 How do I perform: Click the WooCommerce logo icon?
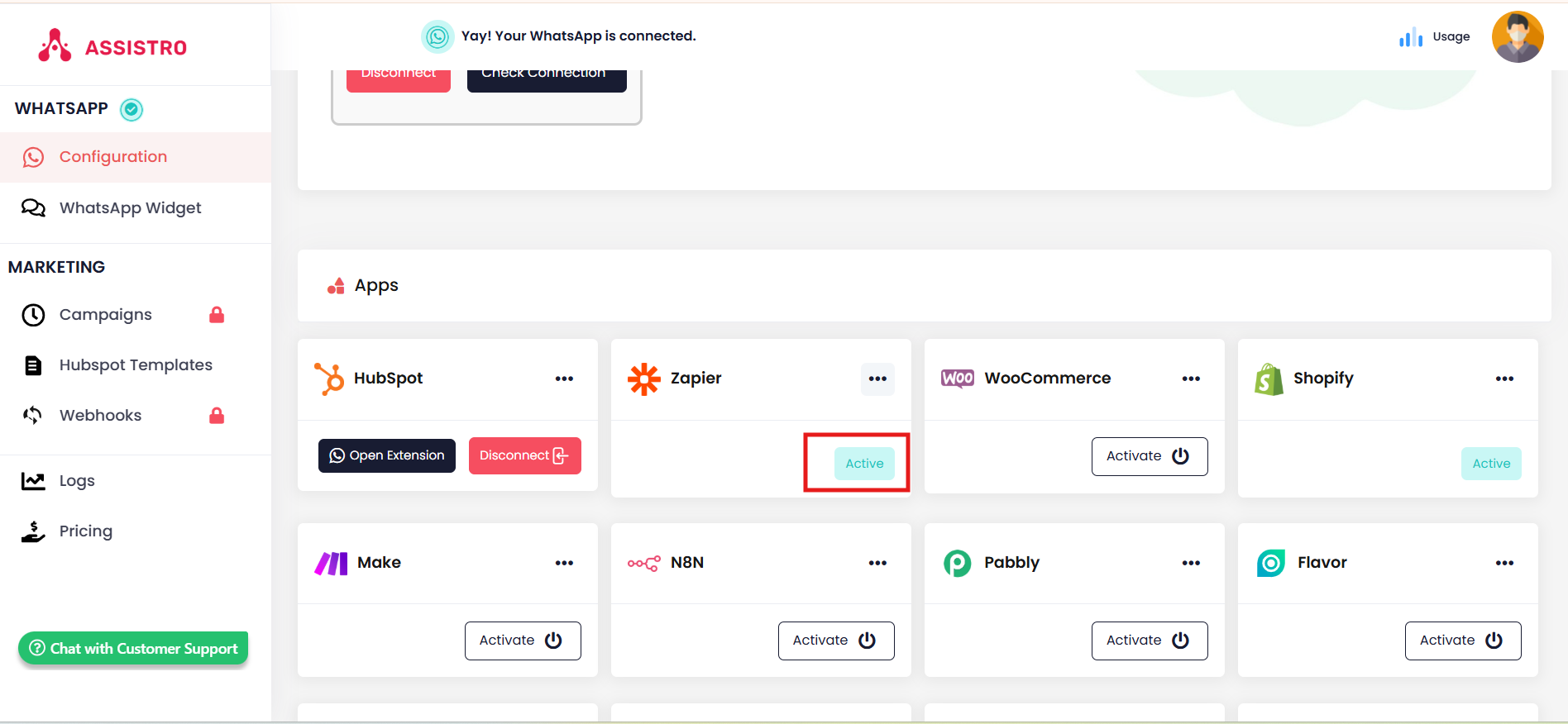coord(957,379)
